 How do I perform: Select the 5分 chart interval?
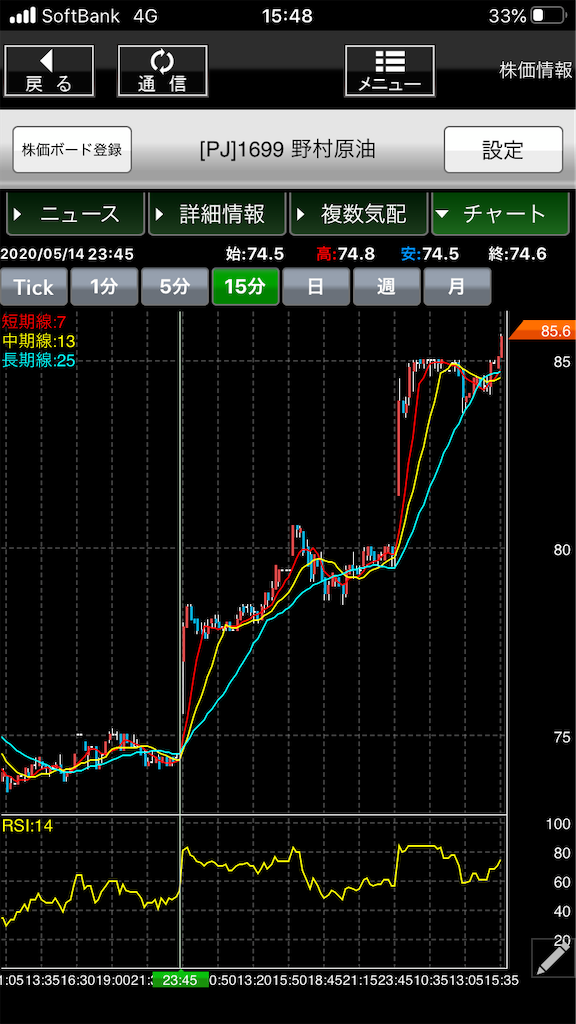pyautogui.click(x=174, y=287)
